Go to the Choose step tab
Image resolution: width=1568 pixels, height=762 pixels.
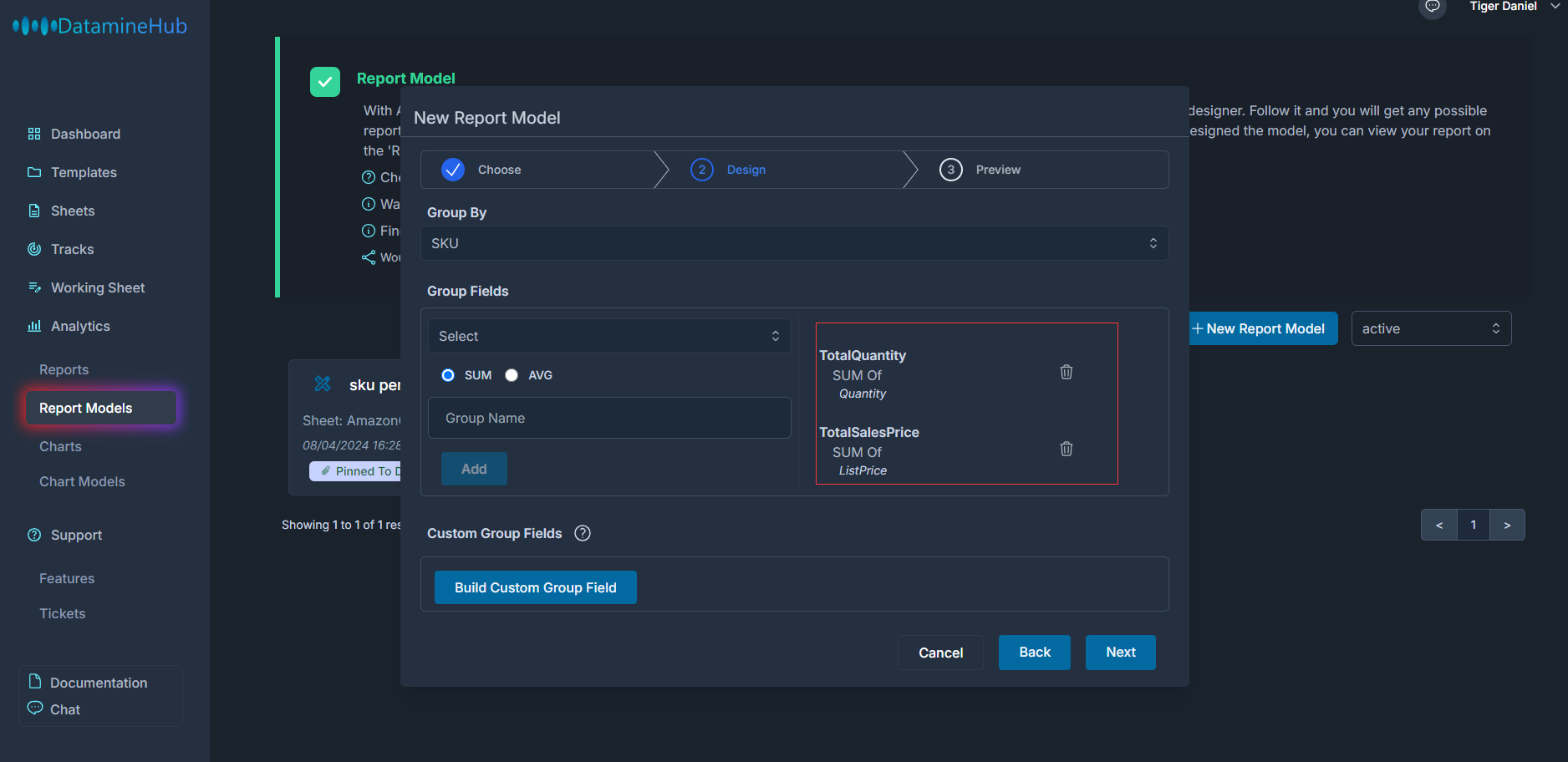537,170
